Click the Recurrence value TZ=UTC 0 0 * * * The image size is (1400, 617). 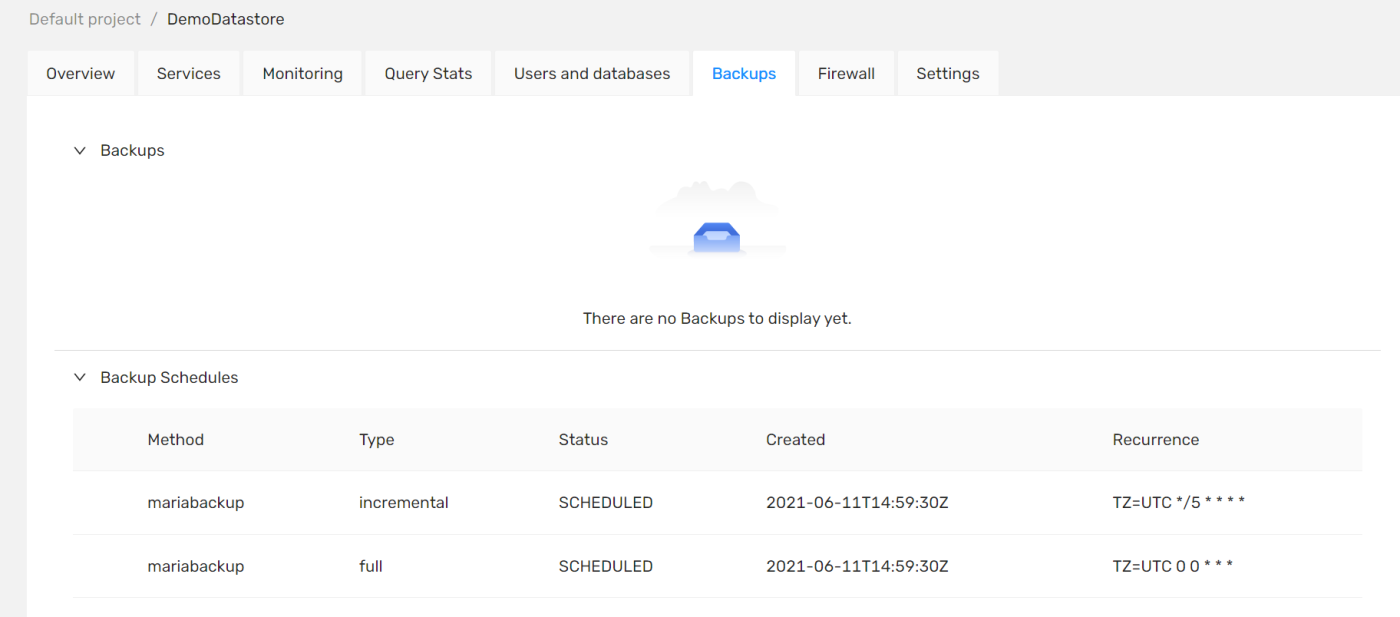pos(1173,565)
